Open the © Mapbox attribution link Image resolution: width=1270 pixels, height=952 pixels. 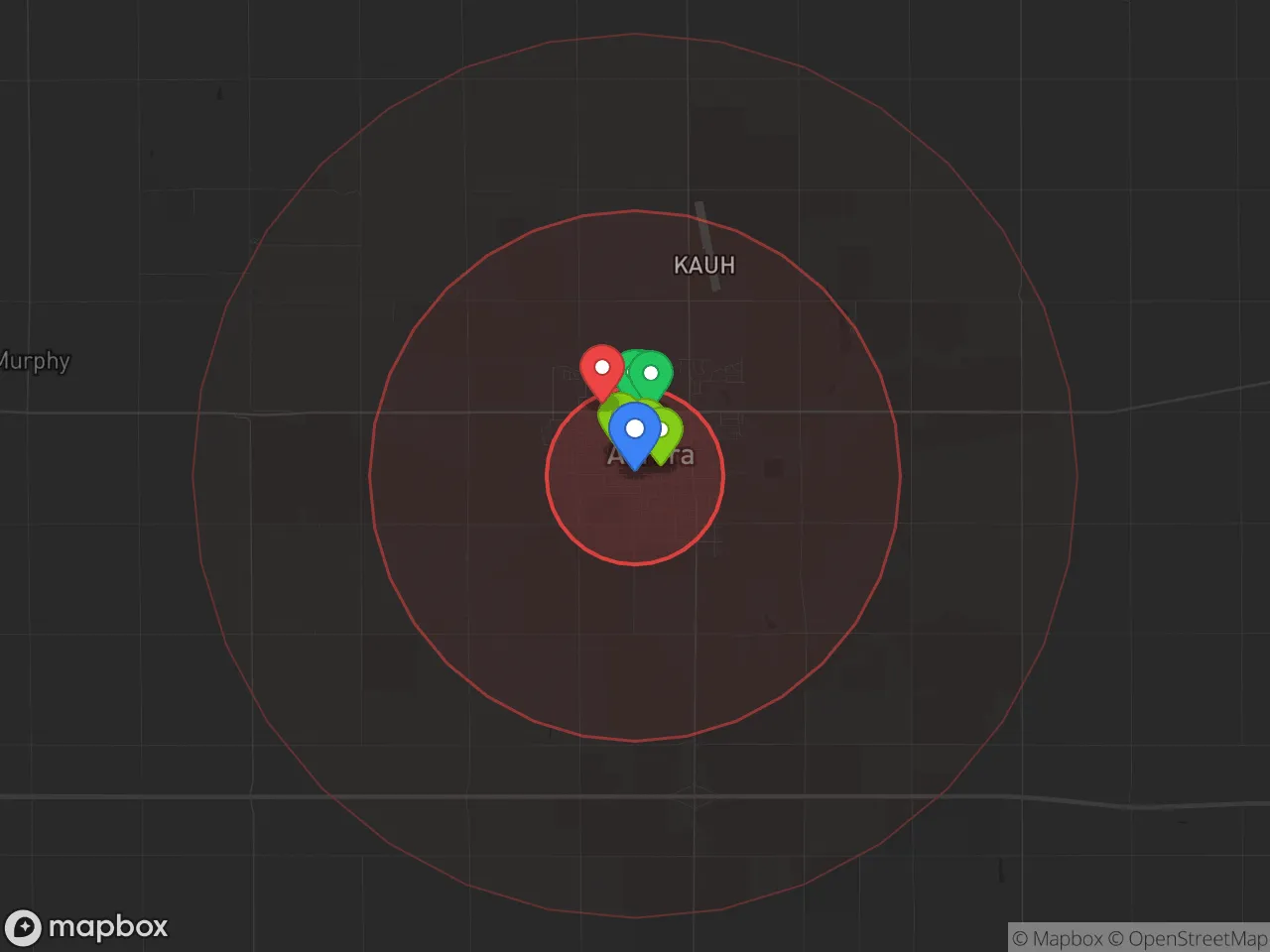pyautogui.click(x=1058, y=938)
